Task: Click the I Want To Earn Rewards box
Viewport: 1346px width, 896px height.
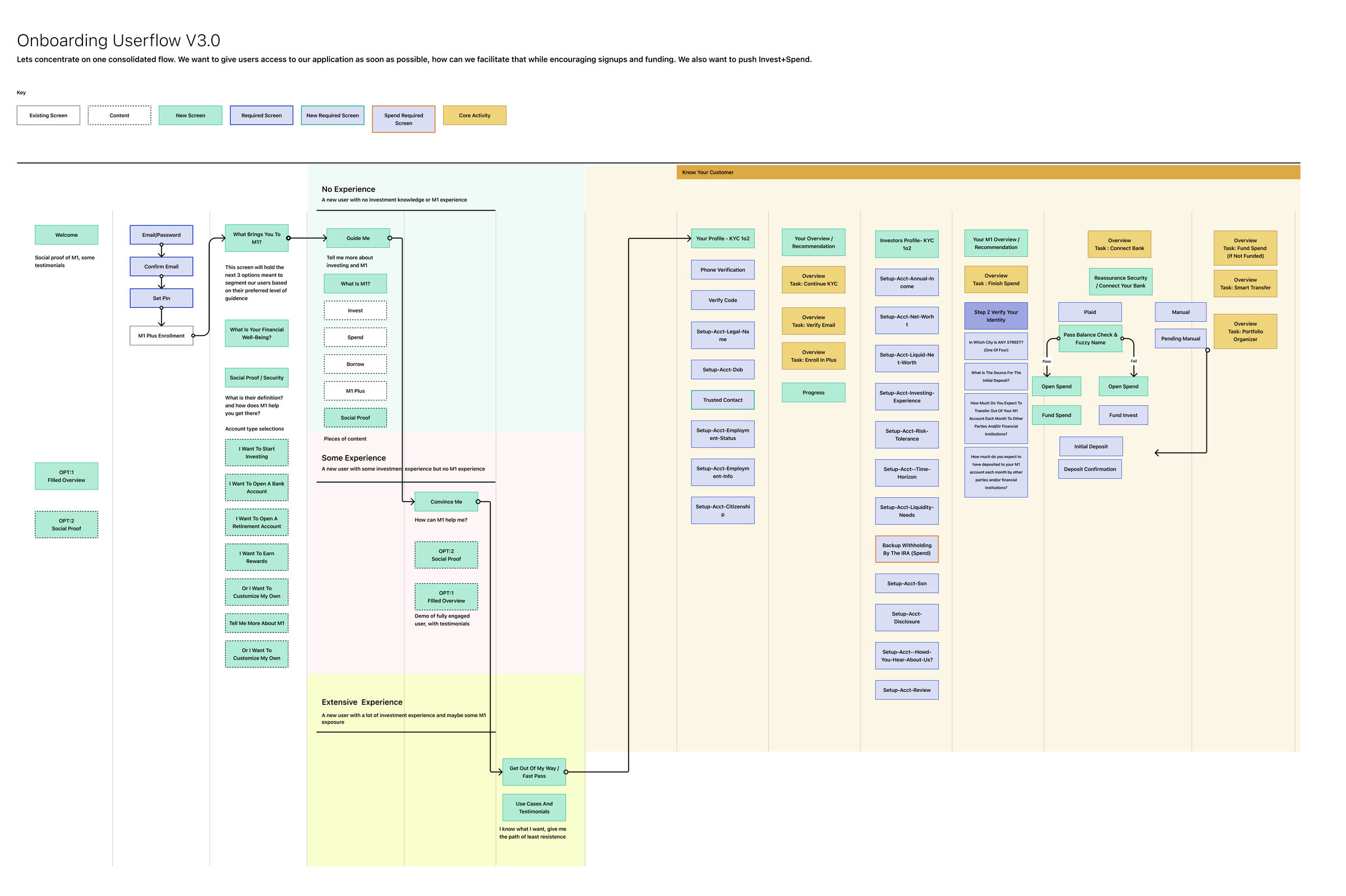Action: 257,557
